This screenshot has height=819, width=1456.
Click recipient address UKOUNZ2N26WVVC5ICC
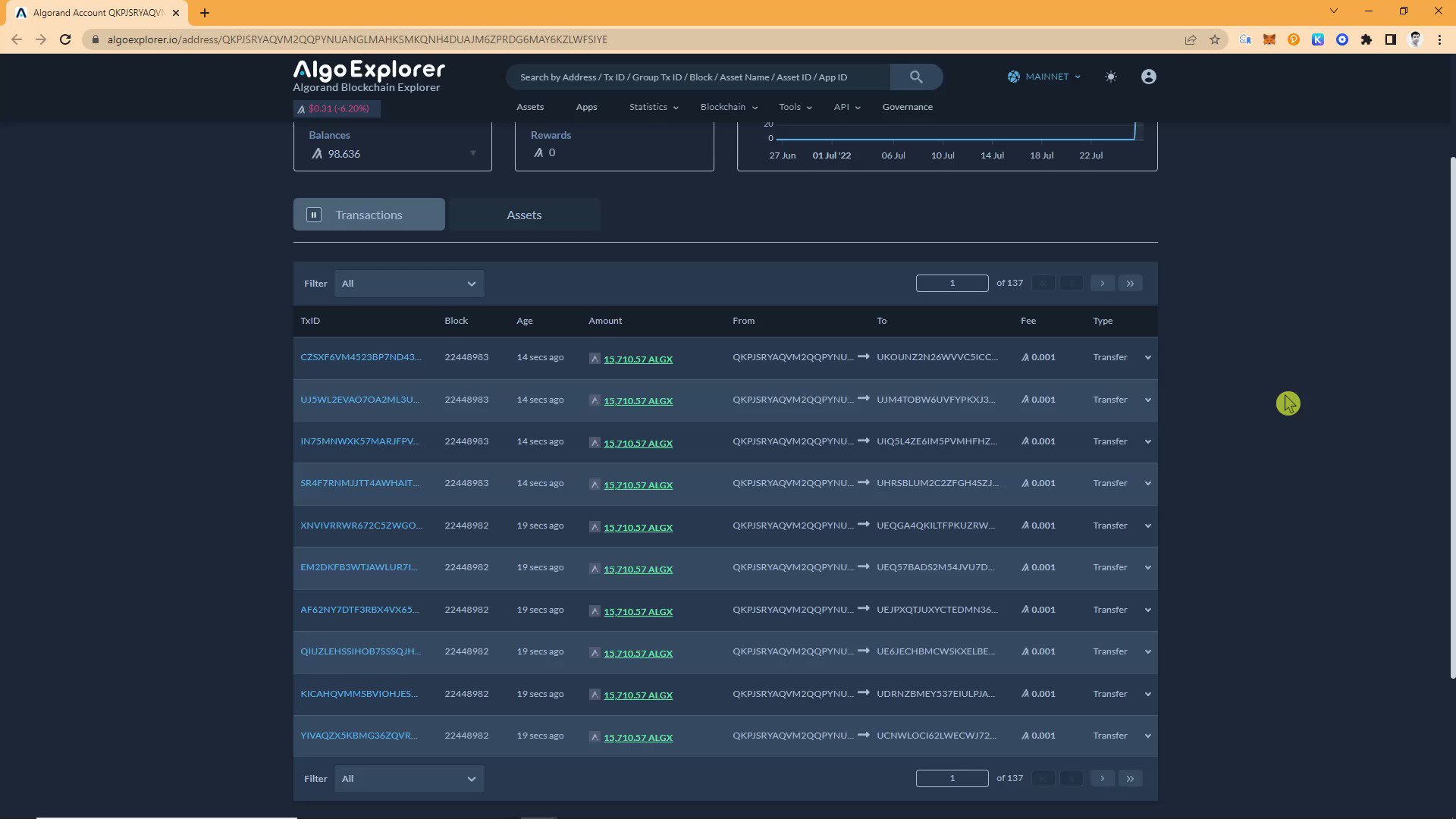[937, 357]
